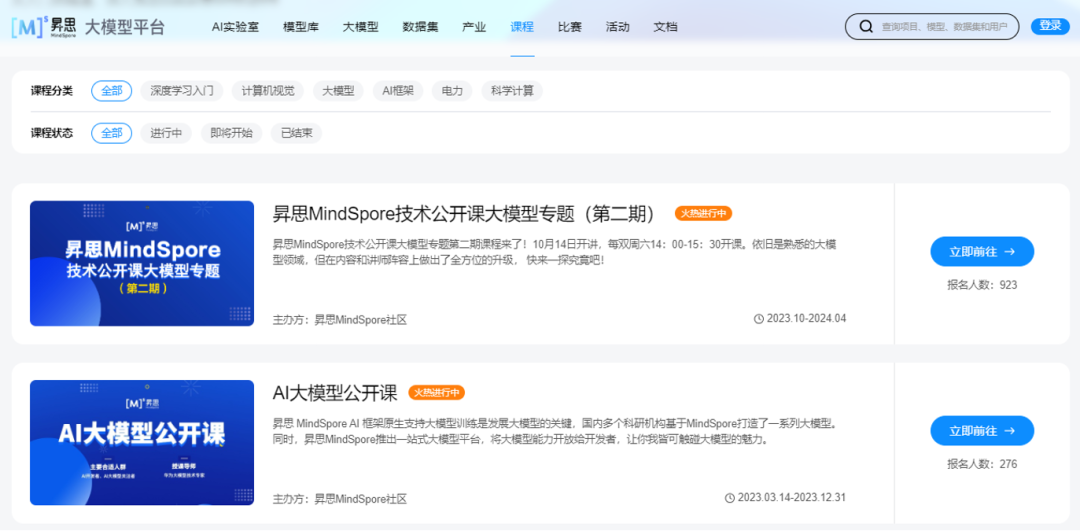
Task: Click the clock icon beside 2023.03.14-2023.12.31
Action: tap(730, 498)
